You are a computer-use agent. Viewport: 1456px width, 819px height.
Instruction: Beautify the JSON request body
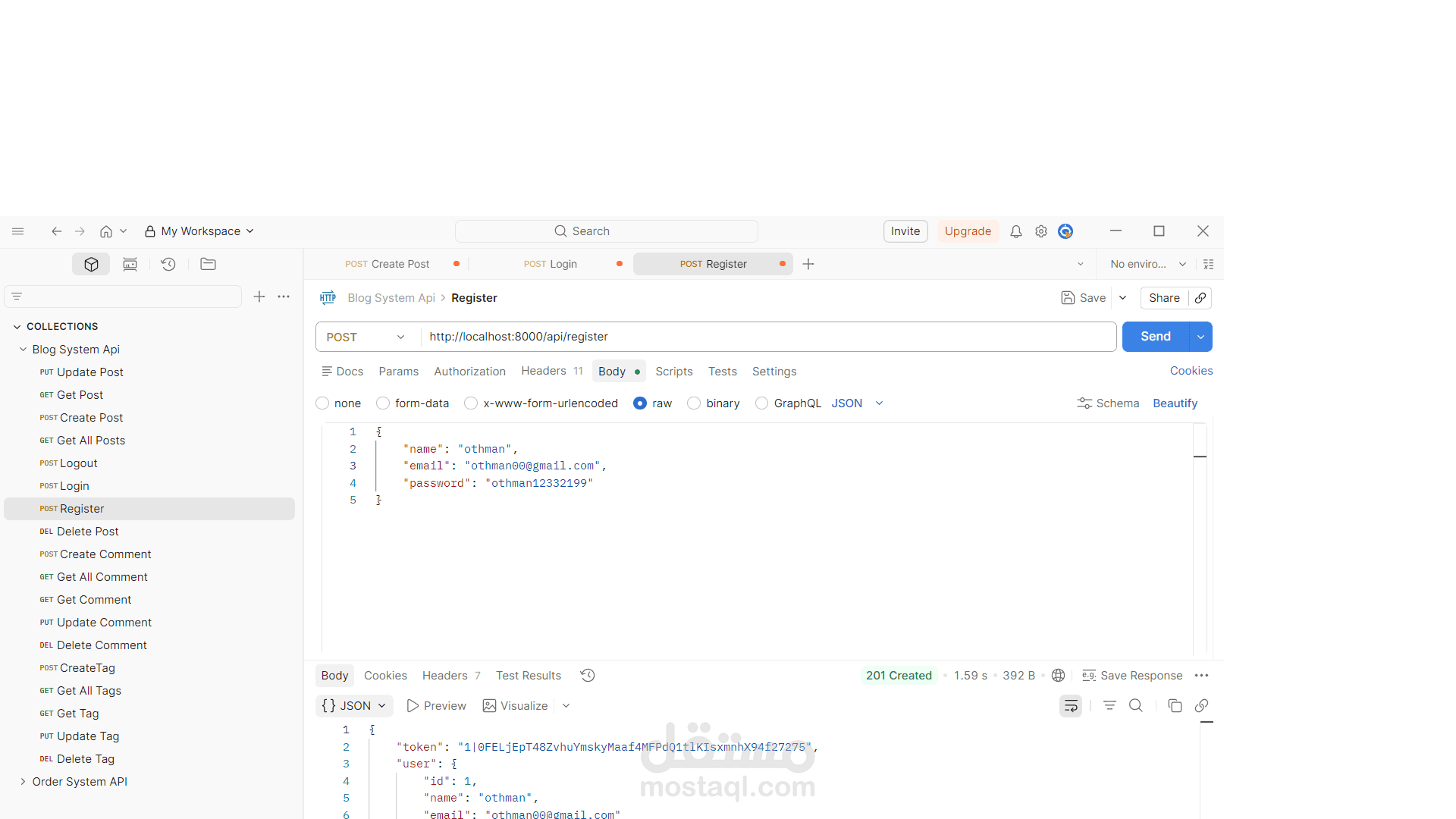click(x=1175, y=403)
